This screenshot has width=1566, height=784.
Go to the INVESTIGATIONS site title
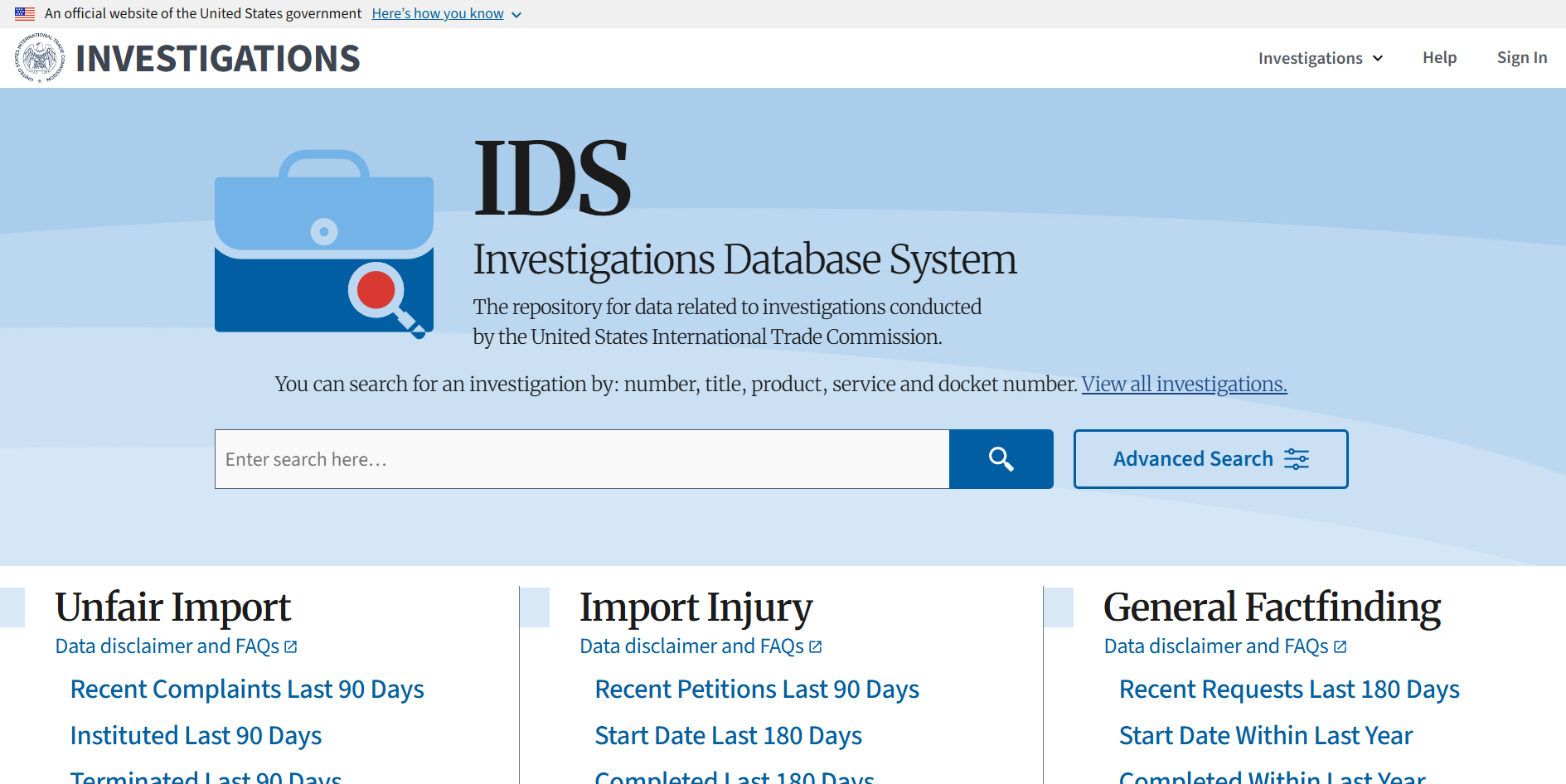[x=218, y=59]
